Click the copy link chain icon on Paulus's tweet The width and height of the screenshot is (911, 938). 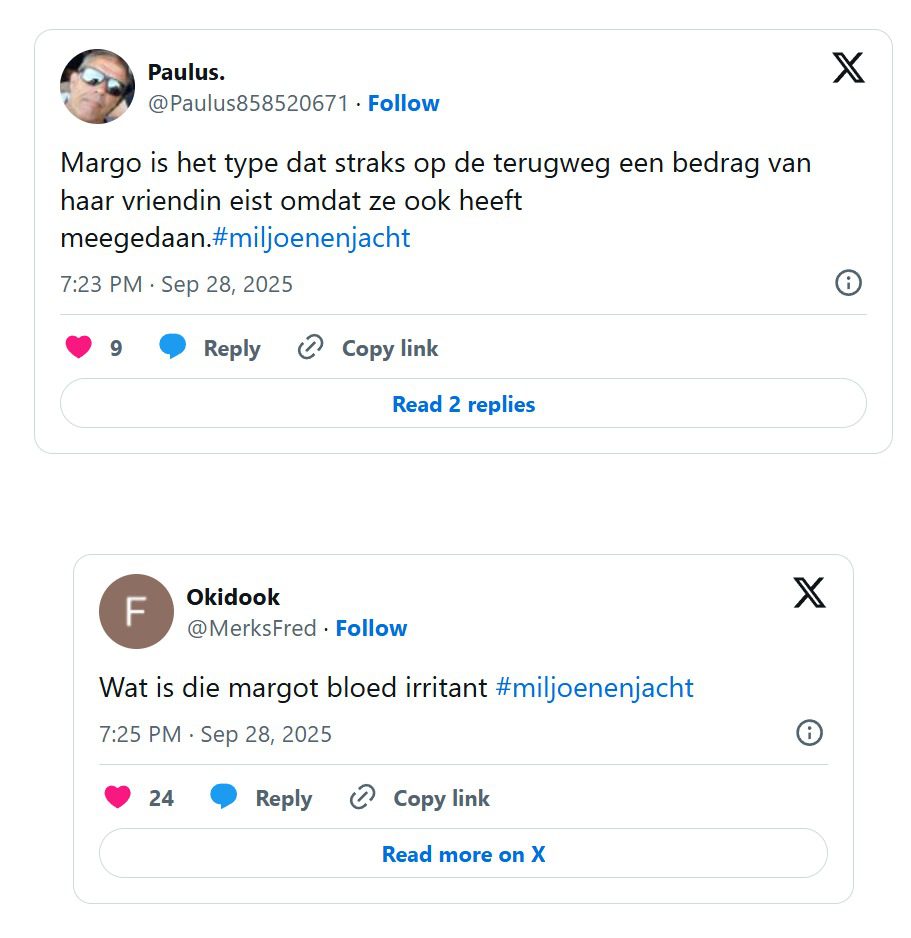(311, 347)
